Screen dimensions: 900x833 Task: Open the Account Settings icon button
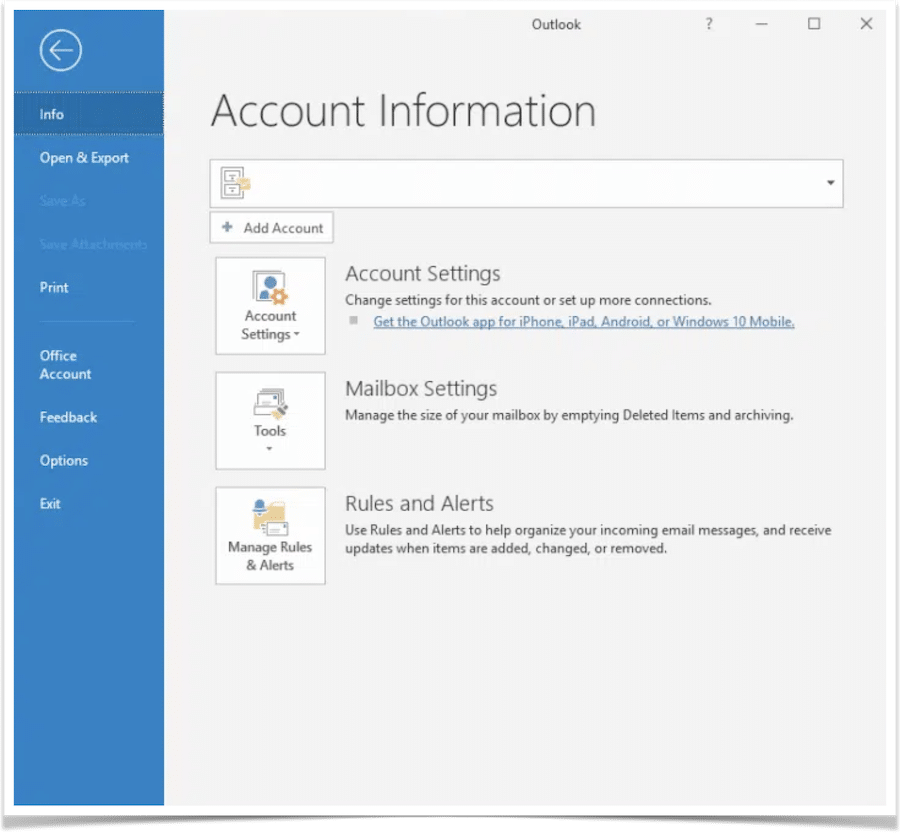[270, 289]
